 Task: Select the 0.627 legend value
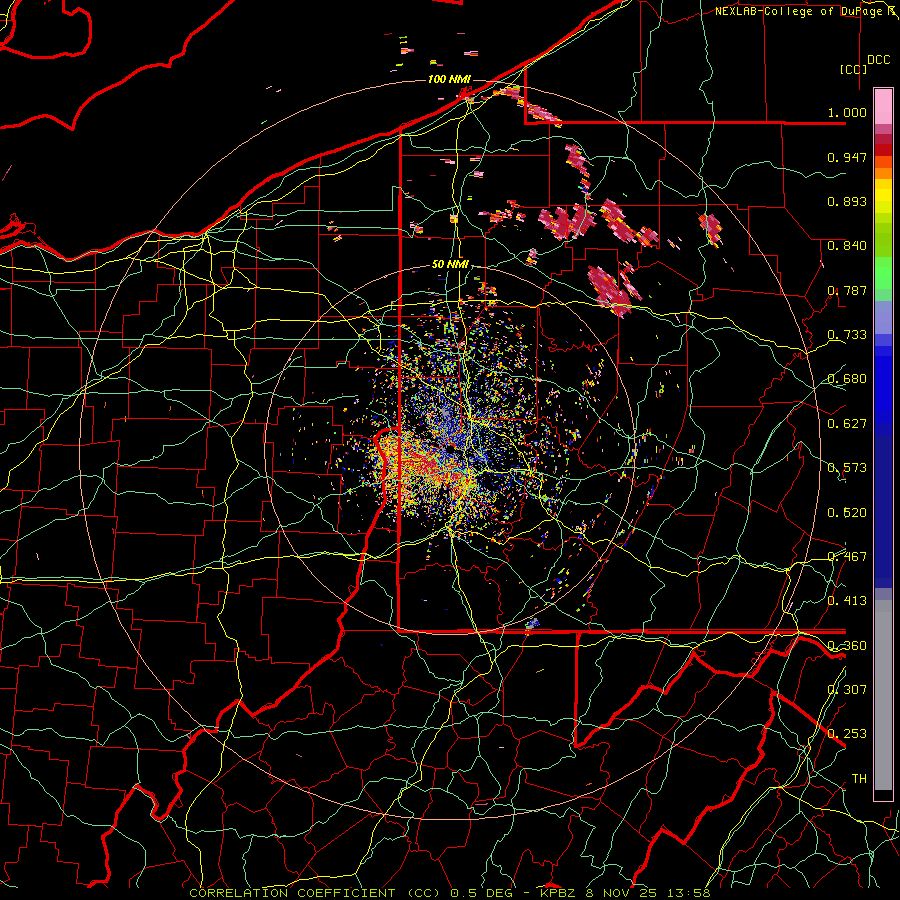tap(847, 424)
